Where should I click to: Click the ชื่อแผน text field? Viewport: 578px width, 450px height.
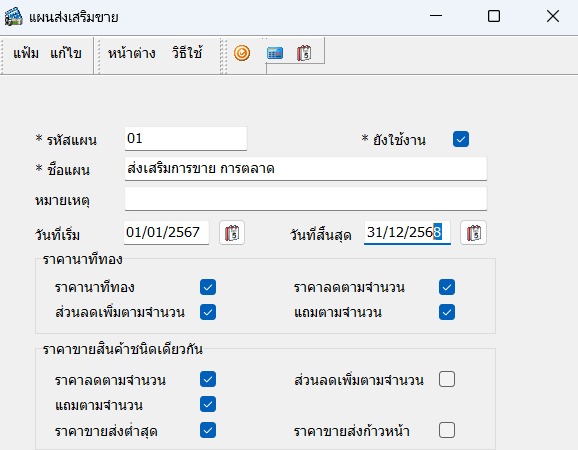[306, 169]
